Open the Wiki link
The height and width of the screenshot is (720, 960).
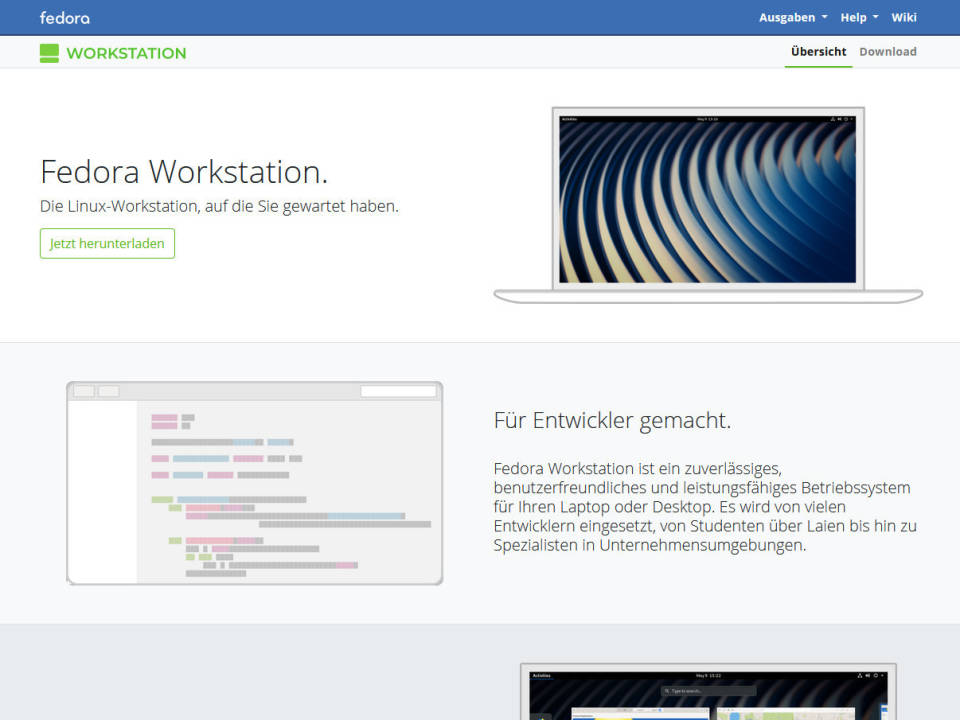904,18
